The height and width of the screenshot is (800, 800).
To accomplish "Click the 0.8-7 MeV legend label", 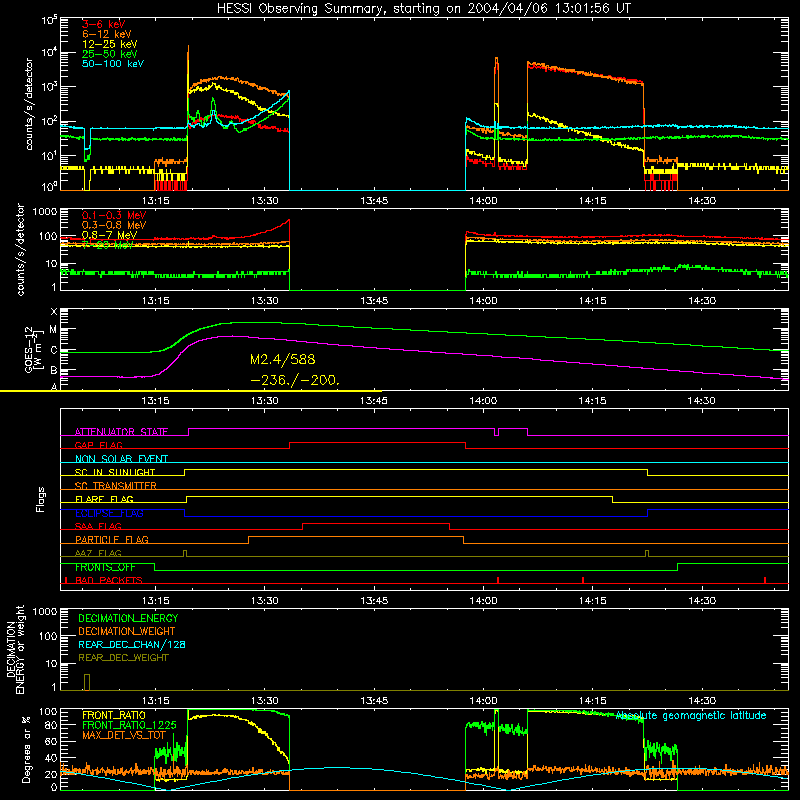I will [x=109, y=235].
